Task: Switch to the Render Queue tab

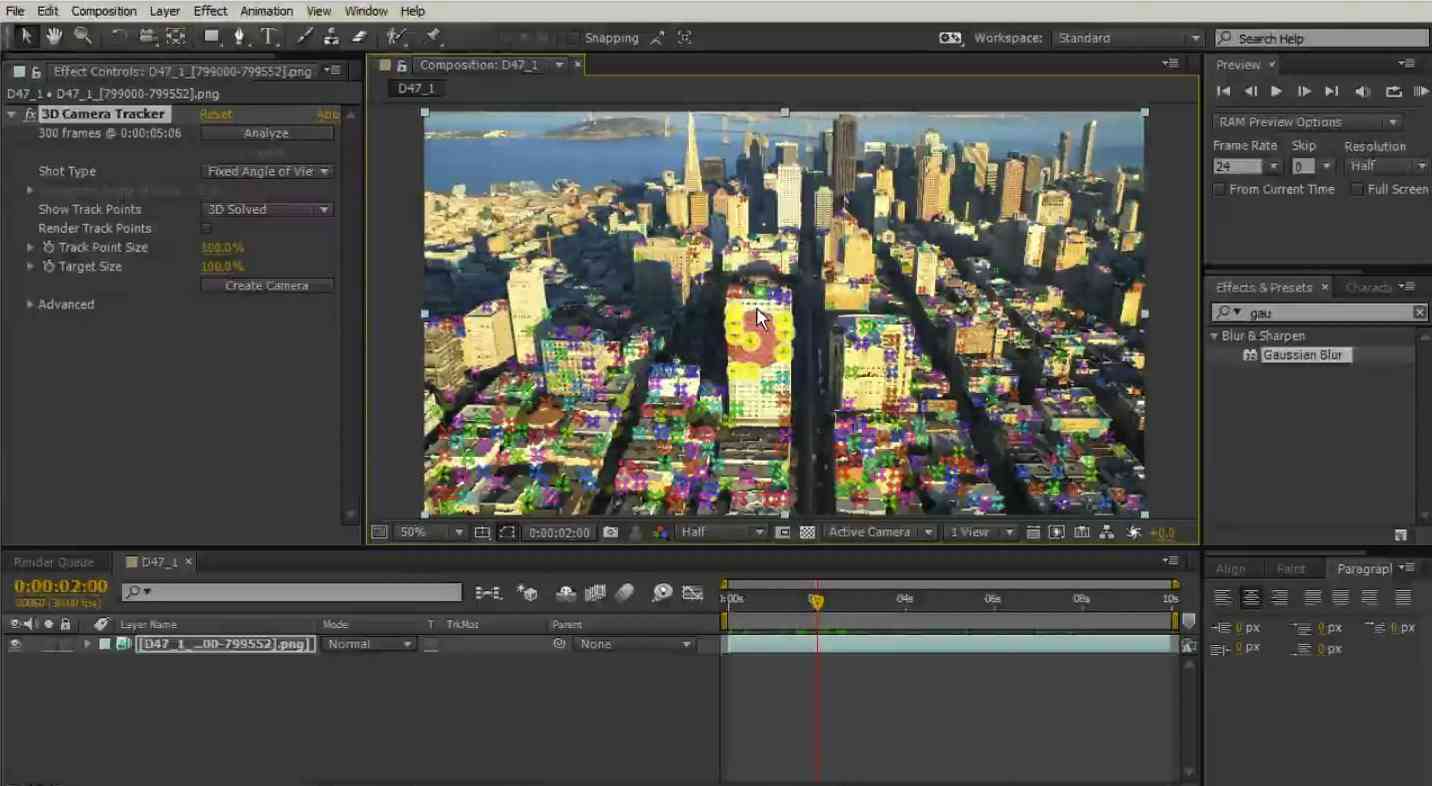Action: pos(54,562)
